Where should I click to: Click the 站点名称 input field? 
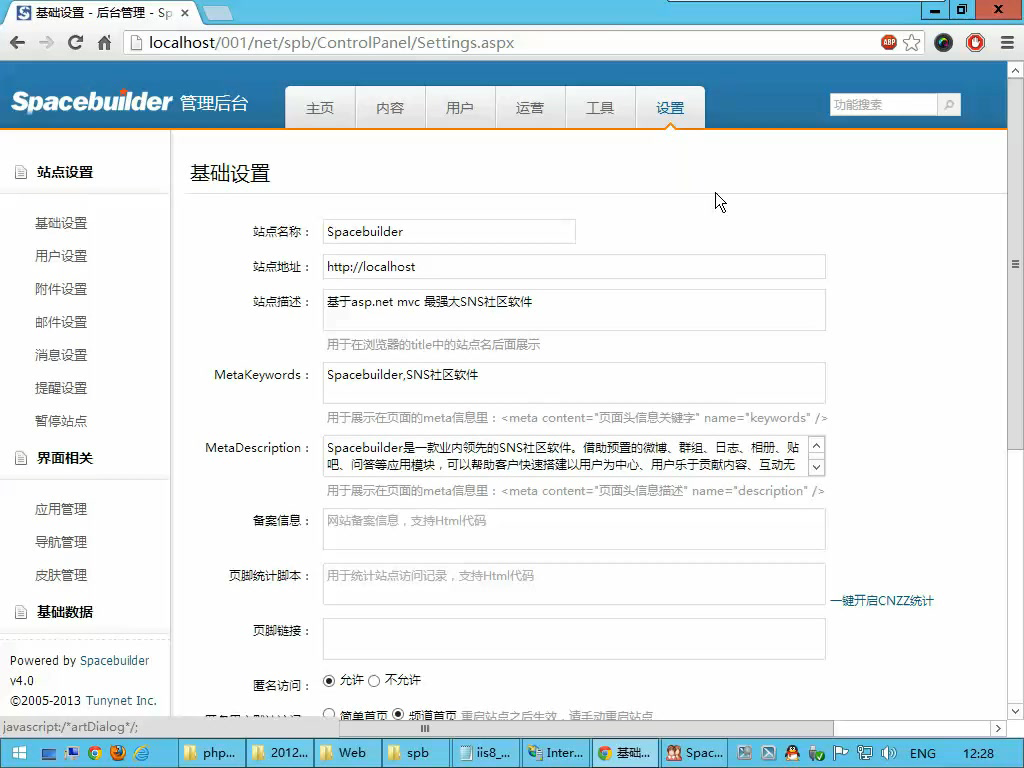pyautogui.click(x=449, y=231)
